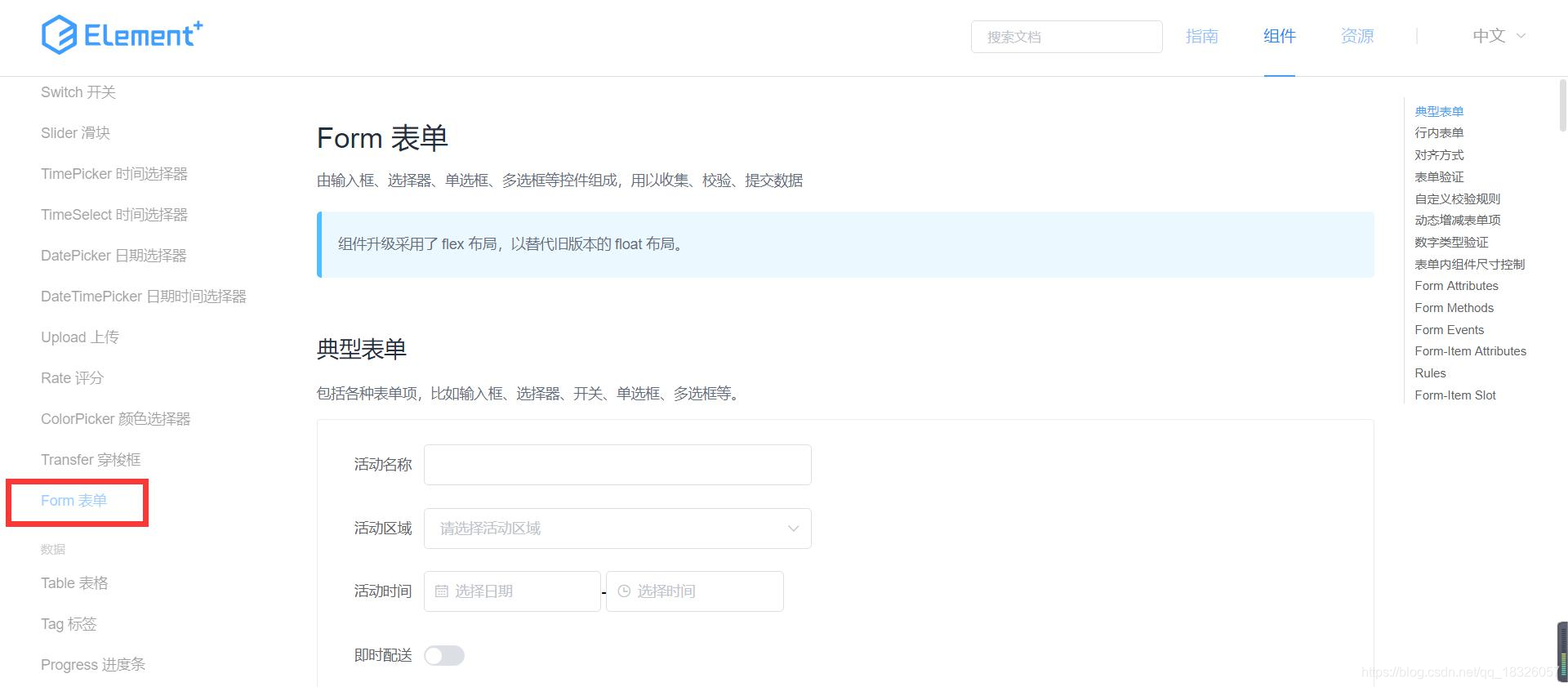Click the 选择日期 date field
This screenshot has height=687, width=1568.
point(512,591)
